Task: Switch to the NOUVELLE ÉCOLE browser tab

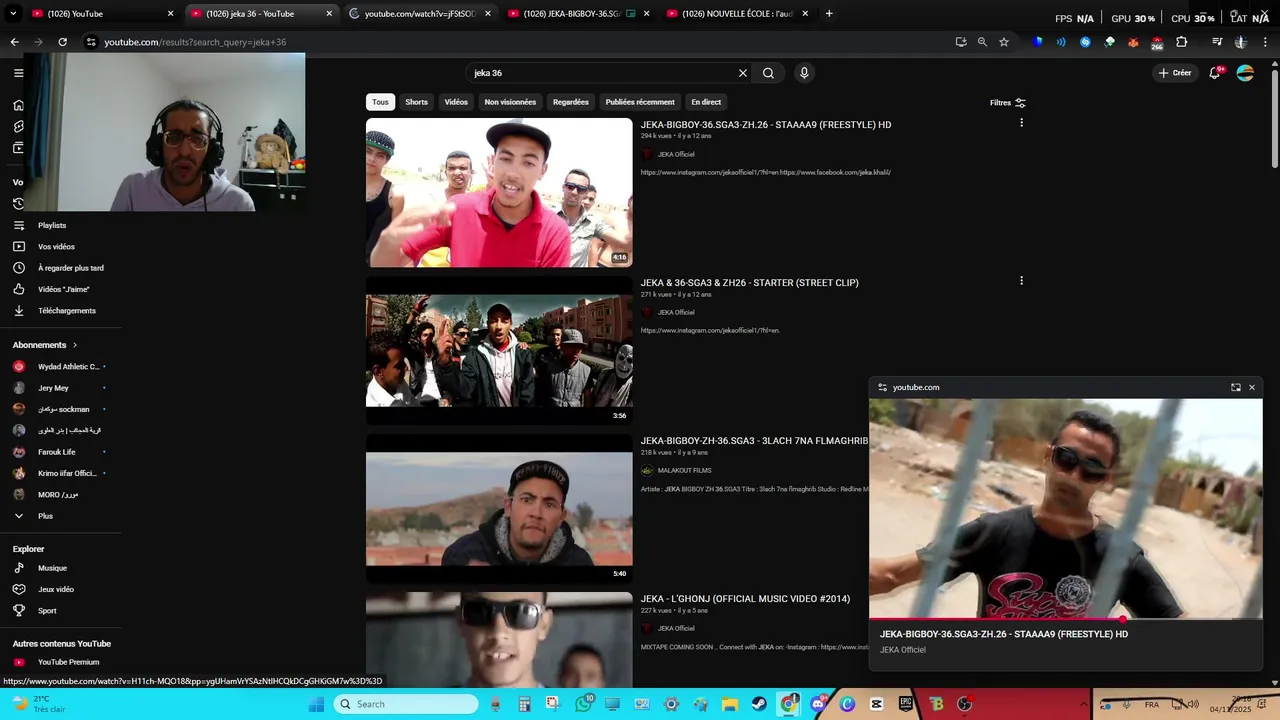Action: coord(737,14)
